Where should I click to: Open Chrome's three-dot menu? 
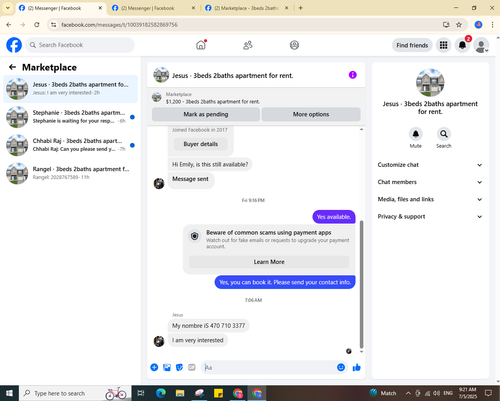tap(492, 25)
